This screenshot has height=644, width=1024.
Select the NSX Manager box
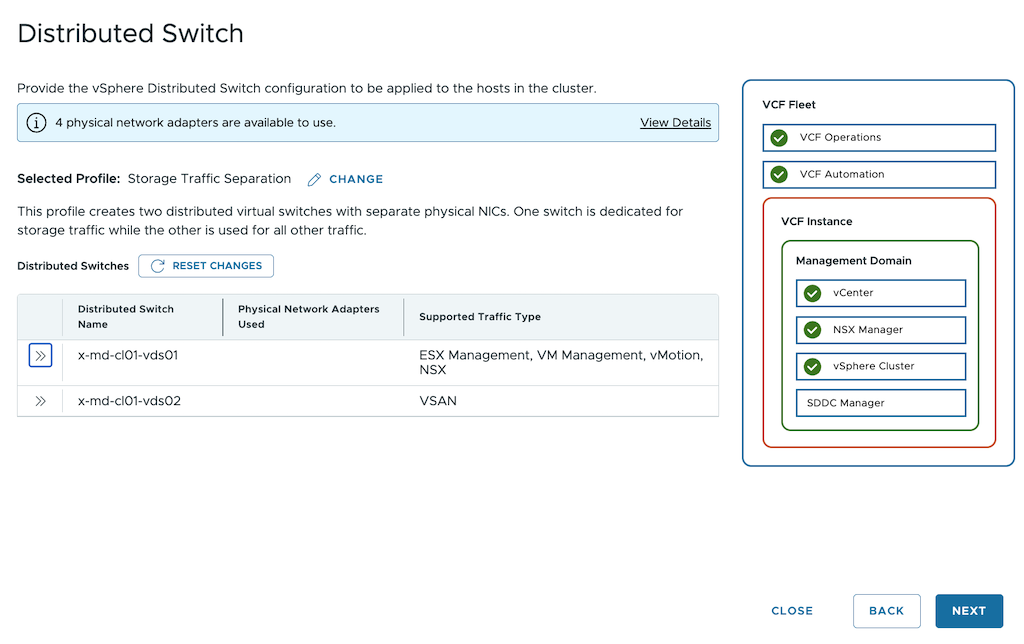click(x=880, y=330)
